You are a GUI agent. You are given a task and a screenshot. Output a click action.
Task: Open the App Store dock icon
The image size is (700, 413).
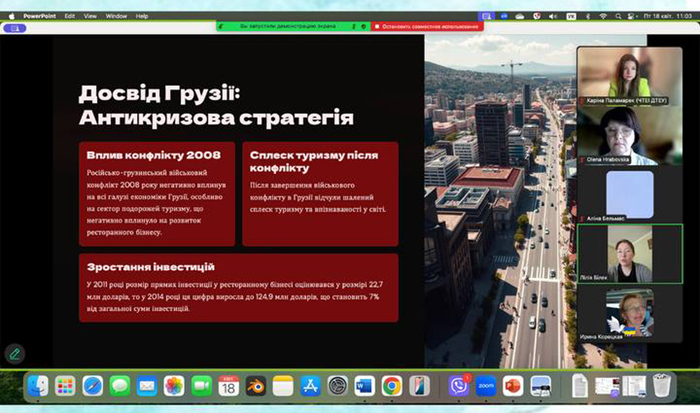310,386
